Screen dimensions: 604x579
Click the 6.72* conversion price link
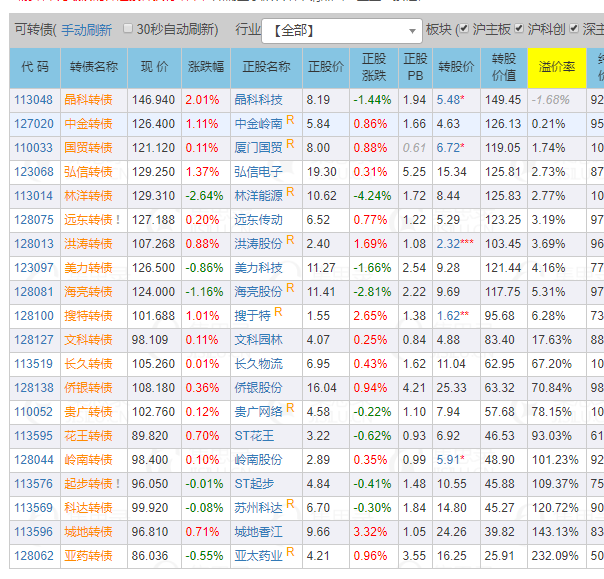tap(450, 148)
